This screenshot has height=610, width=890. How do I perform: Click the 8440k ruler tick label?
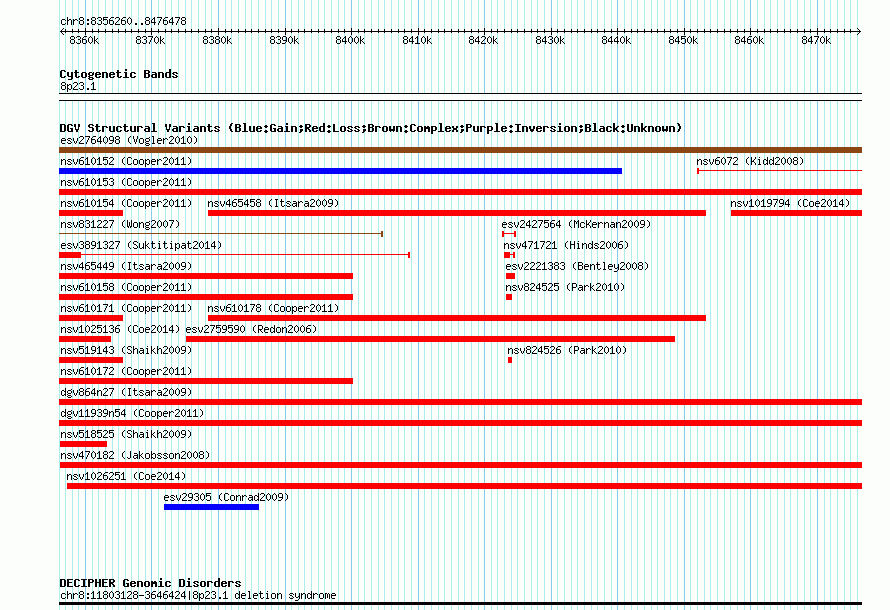[x=616, y=40]
